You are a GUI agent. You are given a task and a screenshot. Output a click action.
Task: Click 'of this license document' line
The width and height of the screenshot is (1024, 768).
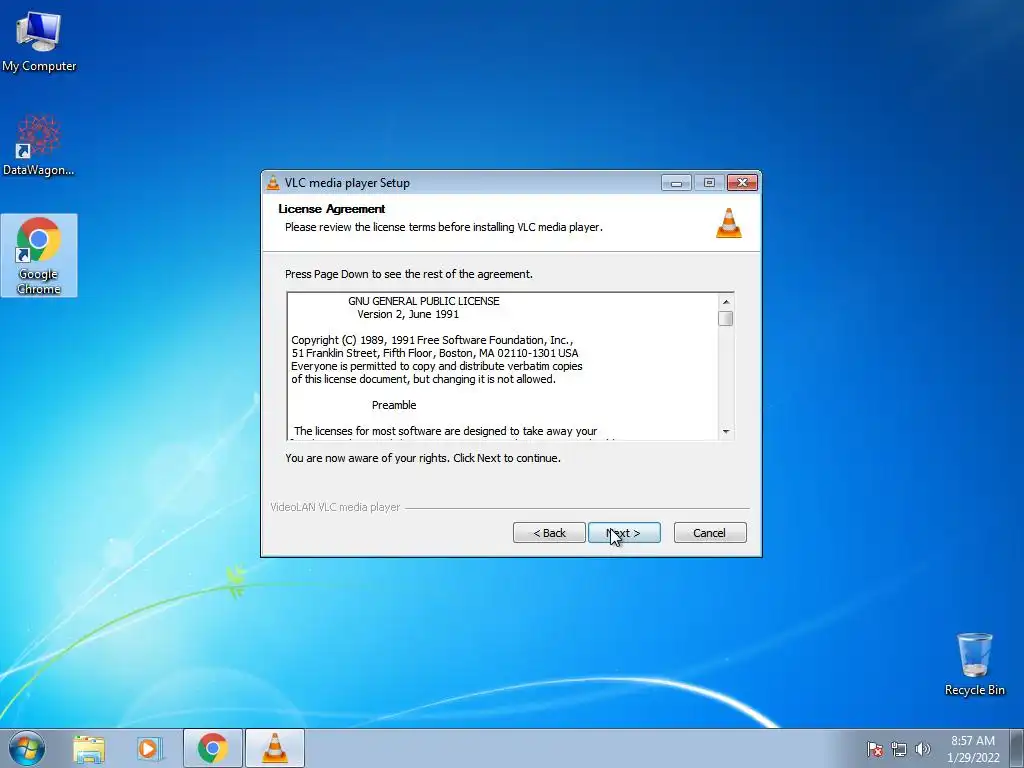[423, 379]
